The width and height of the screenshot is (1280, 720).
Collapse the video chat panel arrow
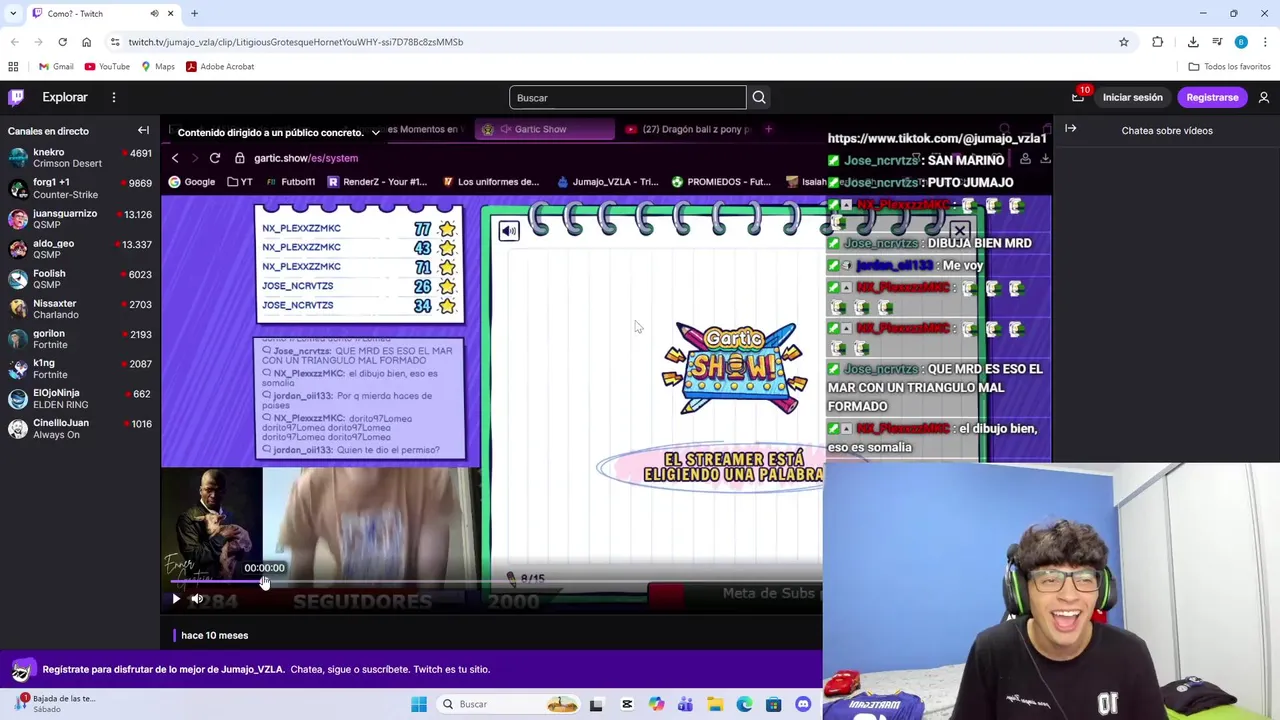point(1070,129)
